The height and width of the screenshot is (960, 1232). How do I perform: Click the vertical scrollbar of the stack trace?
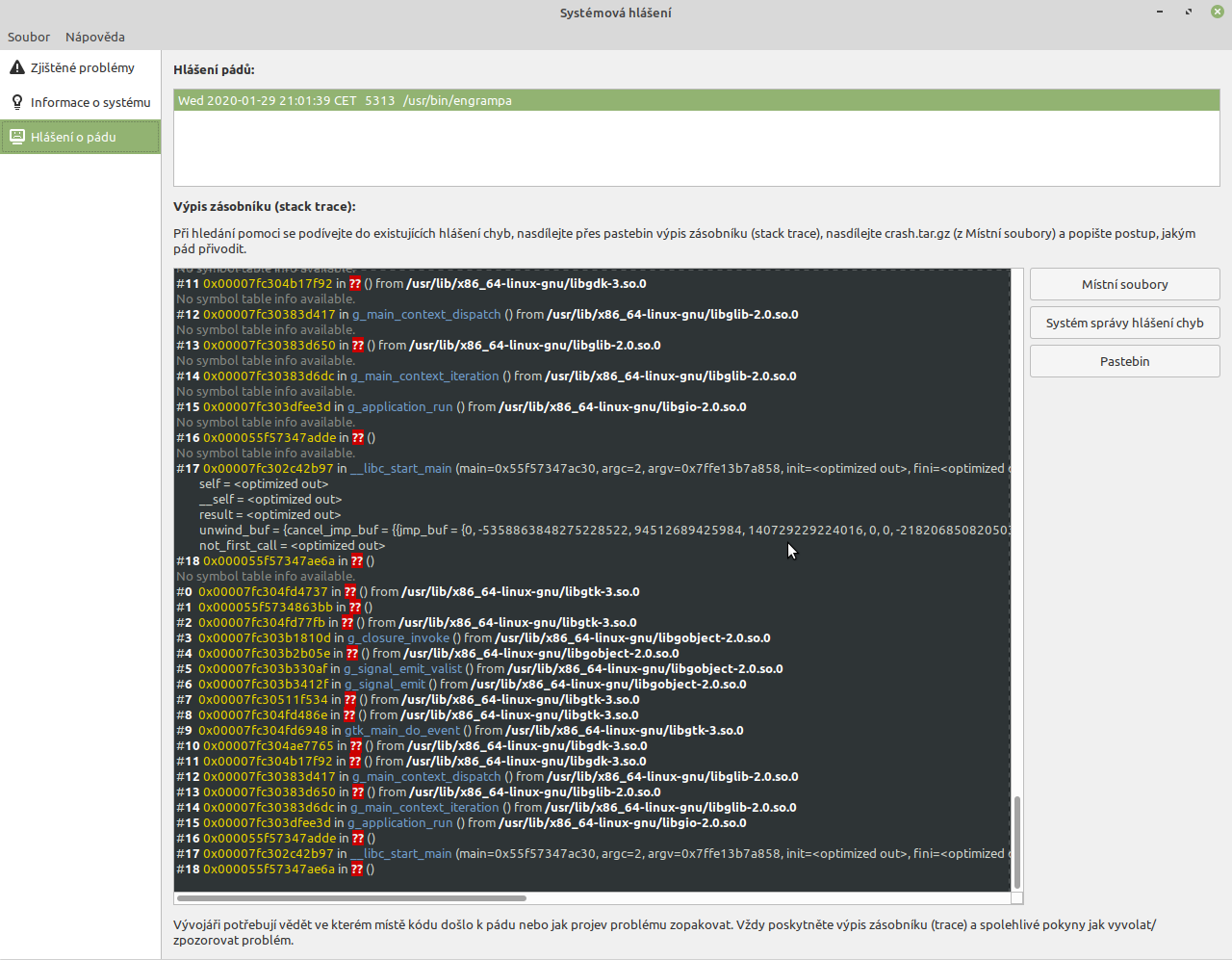[1016, 841]
